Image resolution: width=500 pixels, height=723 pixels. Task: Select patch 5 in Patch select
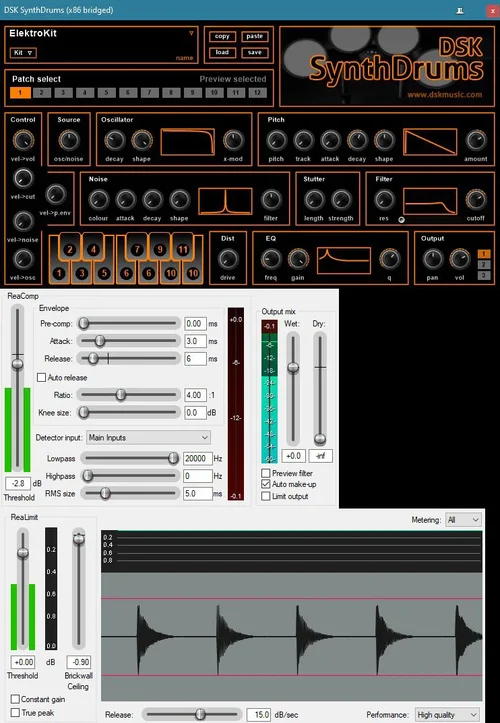click(106, 93)
